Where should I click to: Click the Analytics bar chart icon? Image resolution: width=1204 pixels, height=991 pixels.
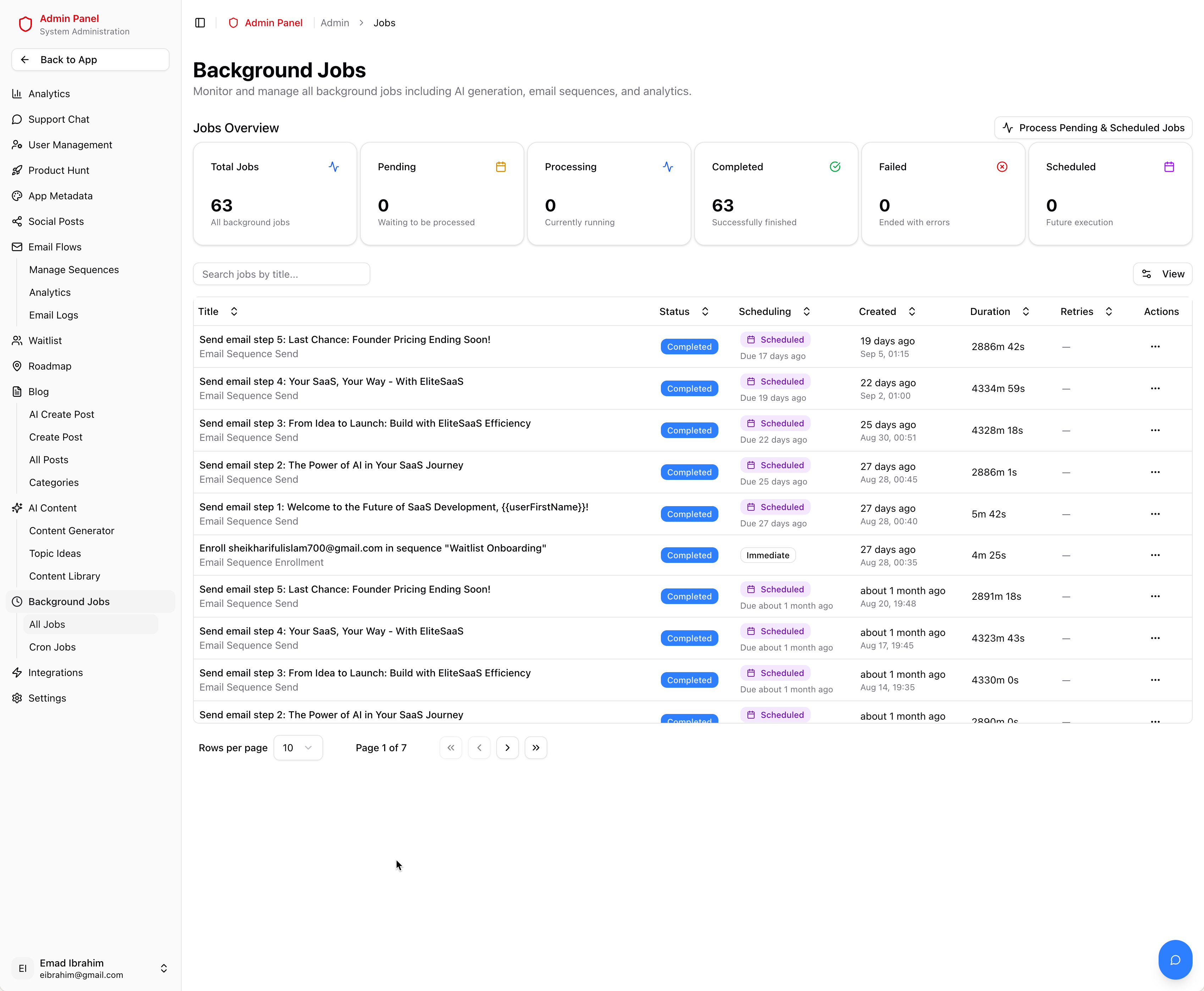click(17, 94)
